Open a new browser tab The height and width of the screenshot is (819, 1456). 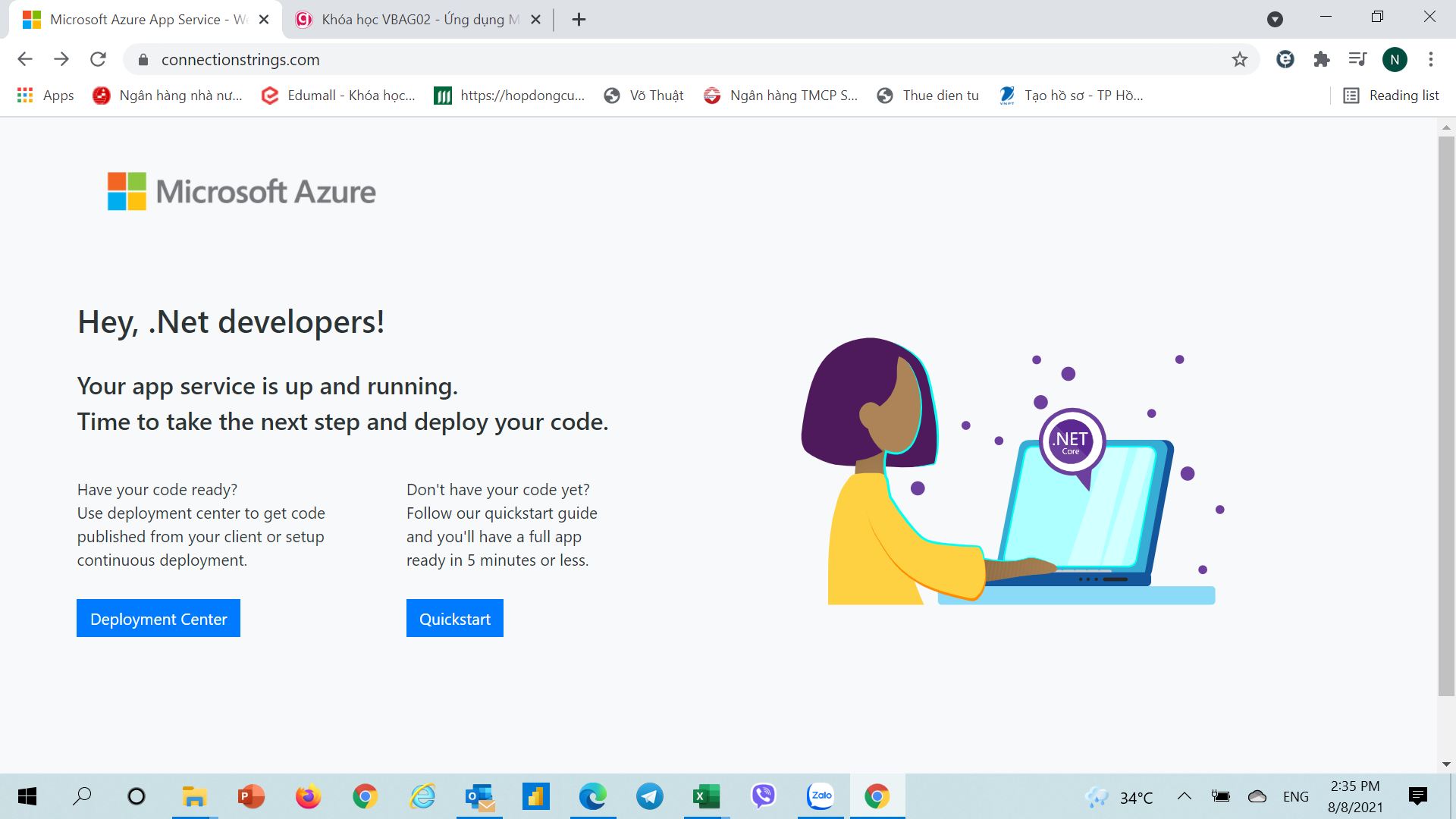coord(579,20)
